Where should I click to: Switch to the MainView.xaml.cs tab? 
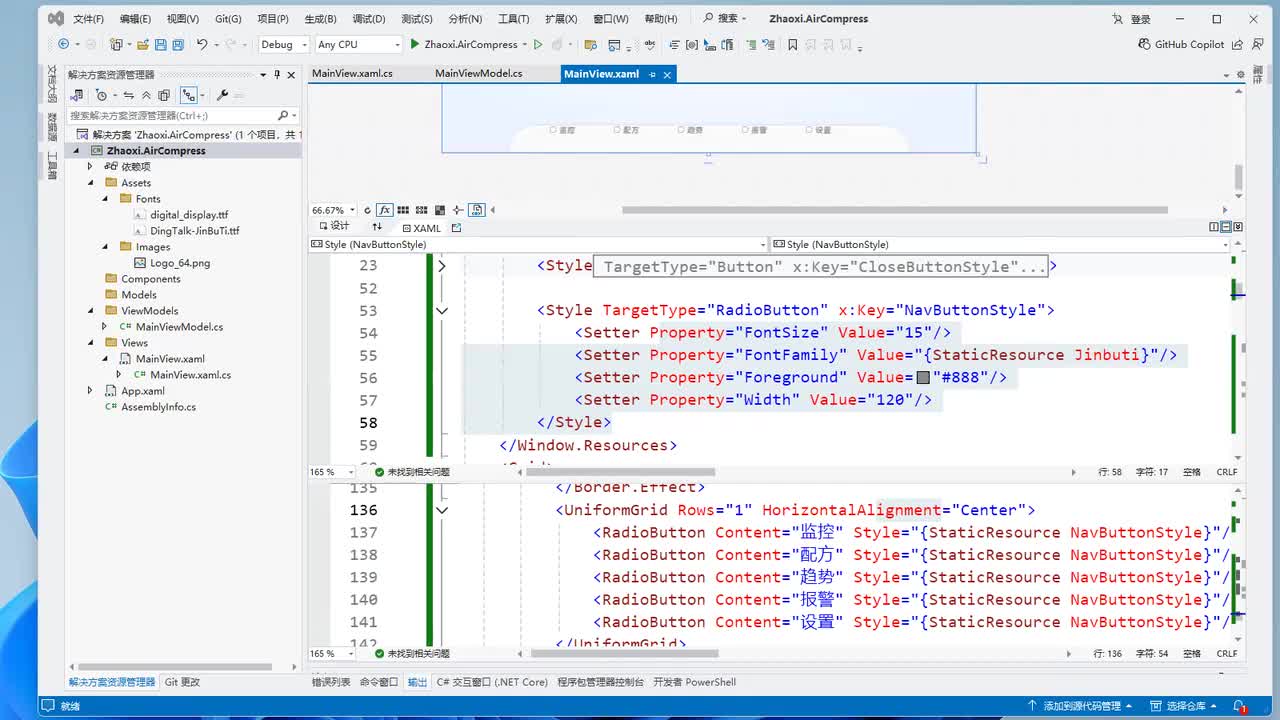tap(352, 74)
